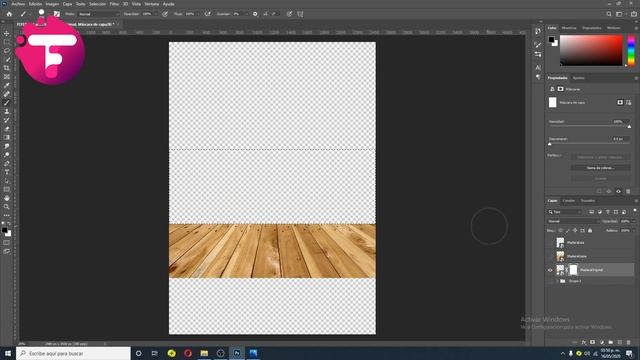The height and width of the screenshot is (360, 640).
Task: Select the Hand tool
Action: [x=7, y=198]
